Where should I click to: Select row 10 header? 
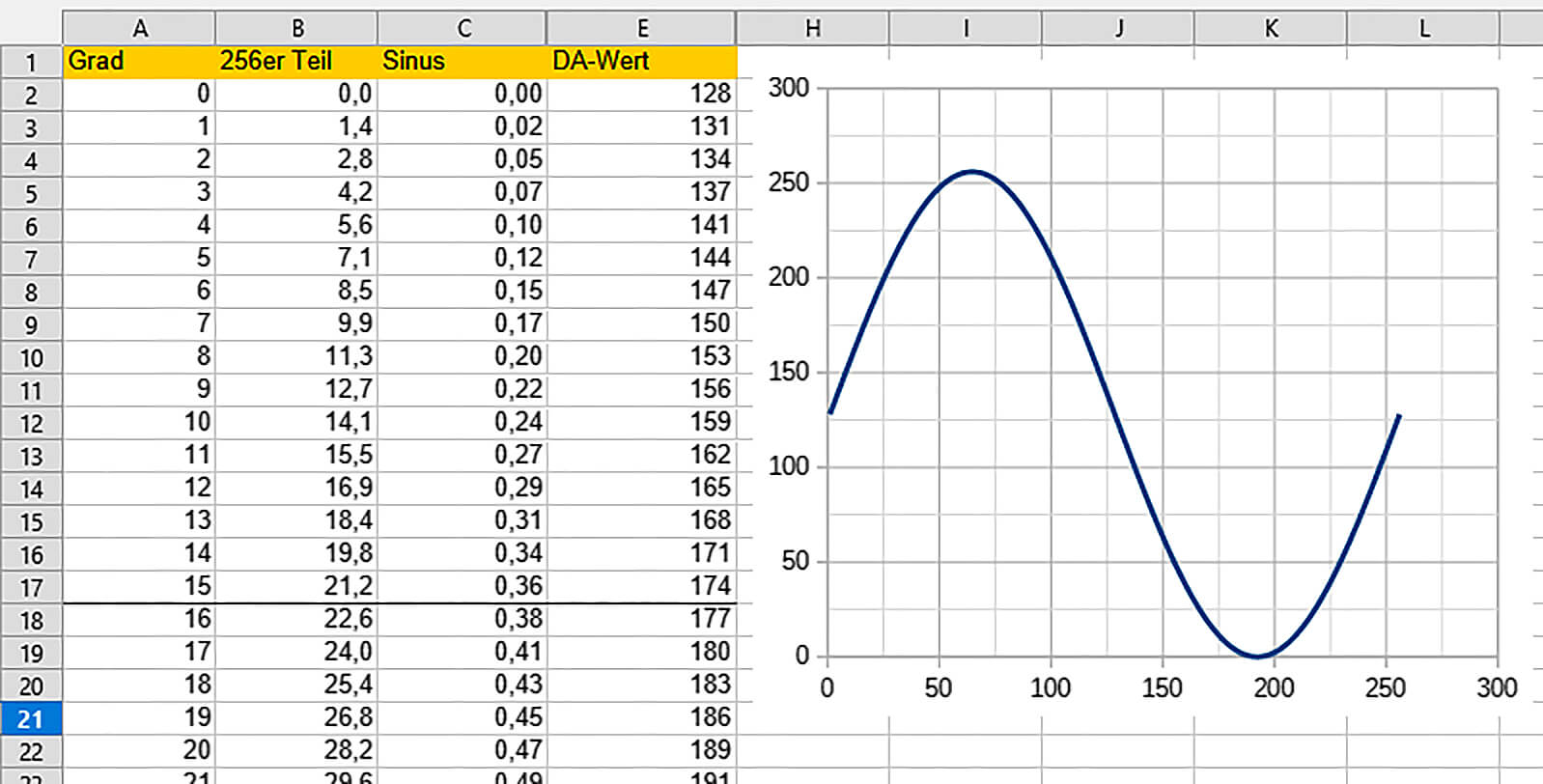click(31, 358)
